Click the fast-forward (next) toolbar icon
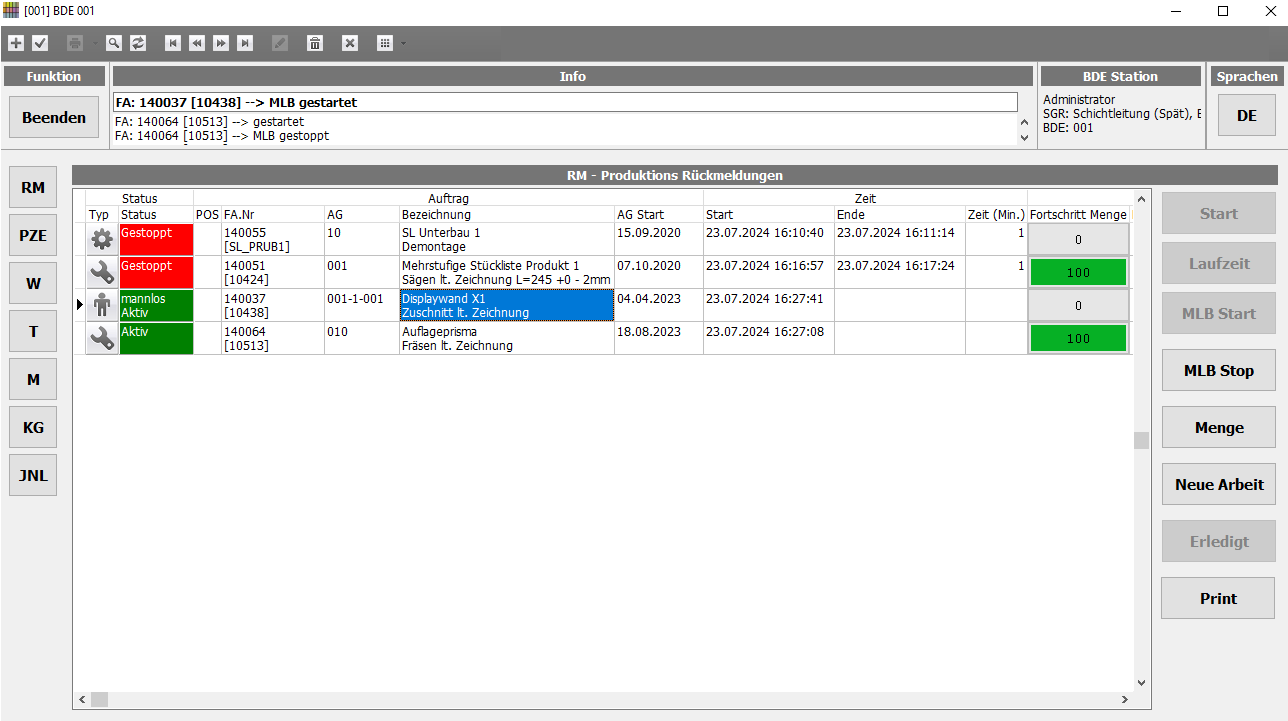1288x721 pixels. pyautogui.click(x=221, y=43)
